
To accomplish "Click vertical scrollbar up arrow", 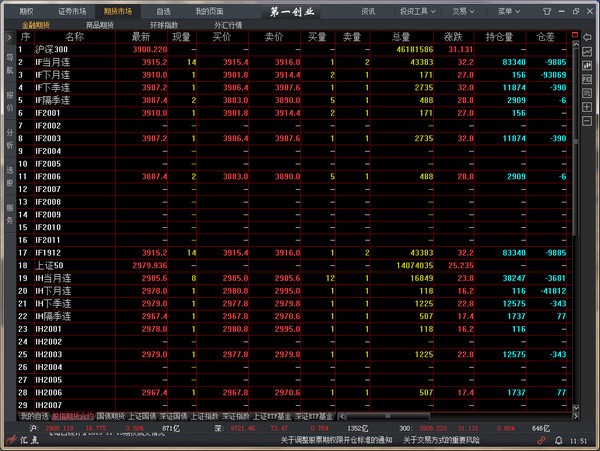I will click(576, 44).
